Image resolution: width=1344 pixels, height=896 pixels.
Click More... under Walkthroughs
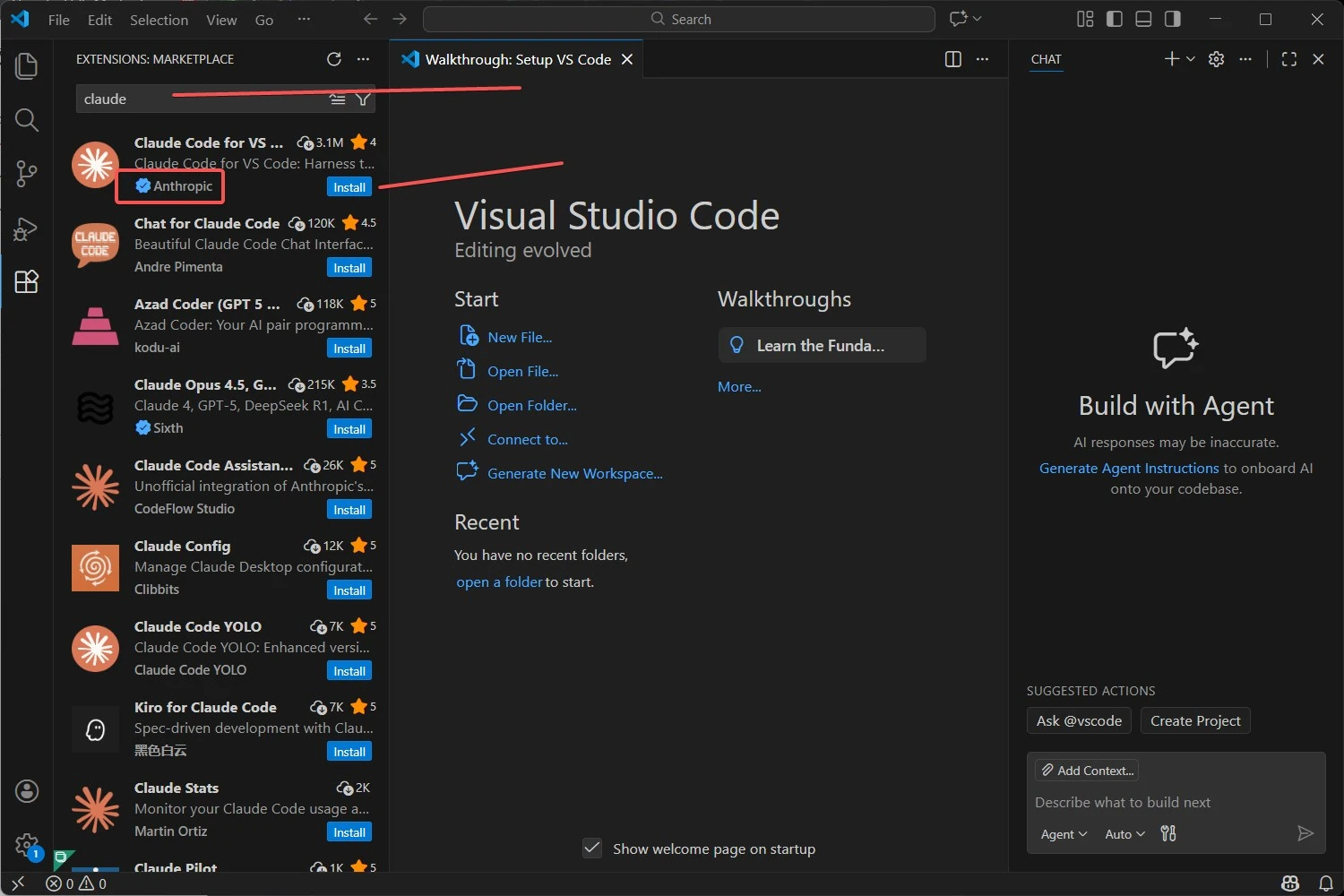click(x=739, y=387)
